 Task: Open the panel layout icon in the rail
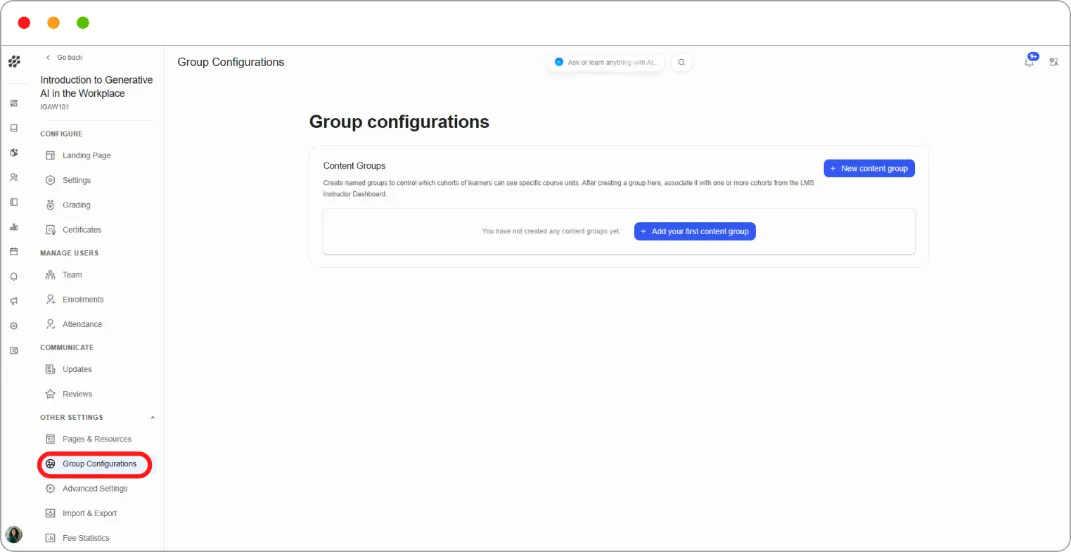click(14, 202)
